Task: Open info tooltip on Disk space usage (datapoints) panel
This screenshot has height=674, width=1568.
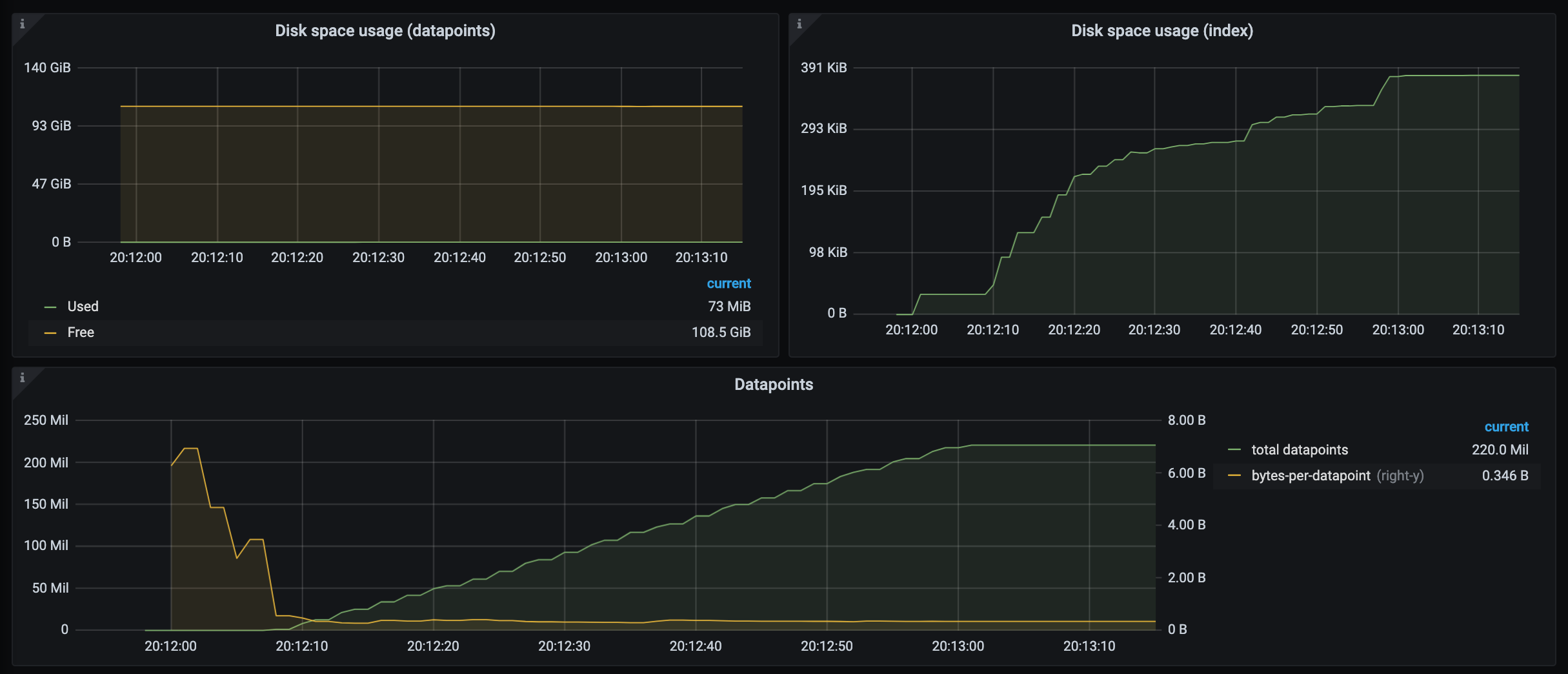Action: click(23, 24)
